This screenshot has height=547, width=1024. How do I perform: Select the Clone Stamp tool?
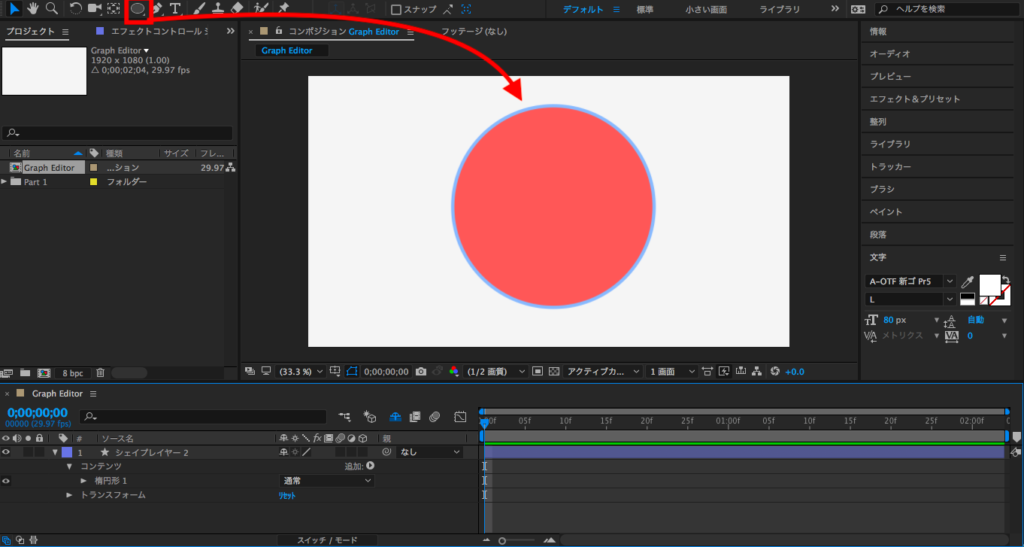217,9
